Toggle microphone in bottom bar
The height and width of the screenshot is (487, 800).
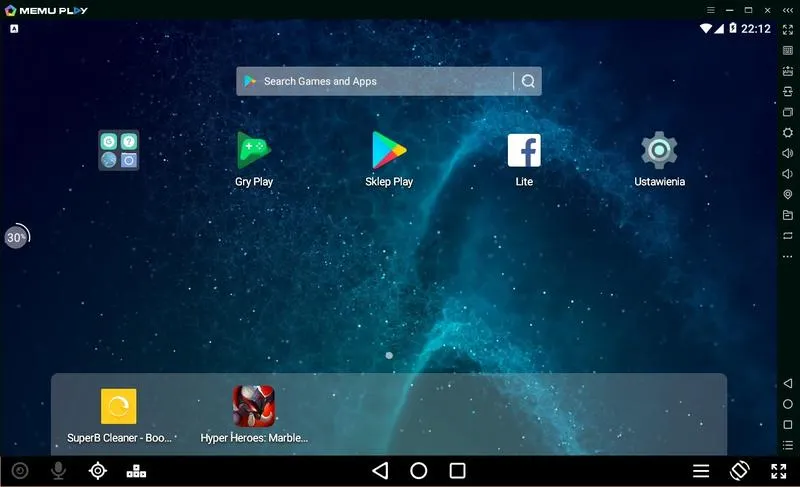point(59,471)
